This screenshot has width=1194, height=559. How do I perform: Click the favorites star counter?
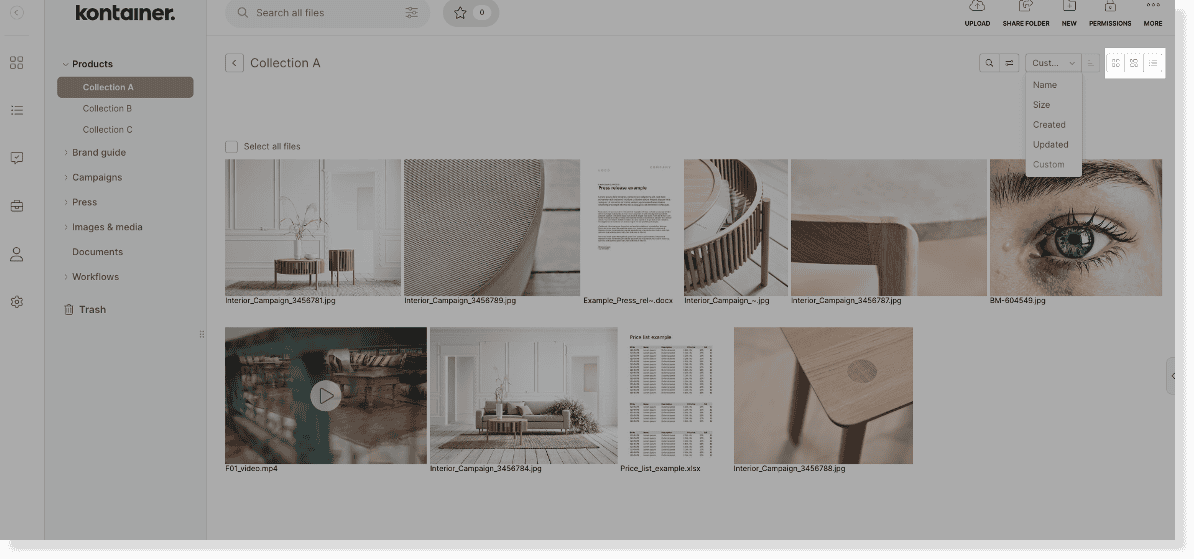(471, 13)
